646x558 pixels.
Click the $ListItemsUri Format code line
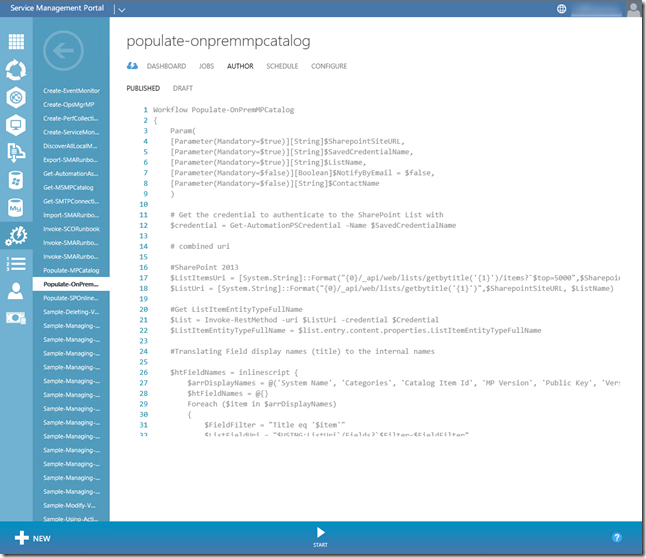(395, 278)
